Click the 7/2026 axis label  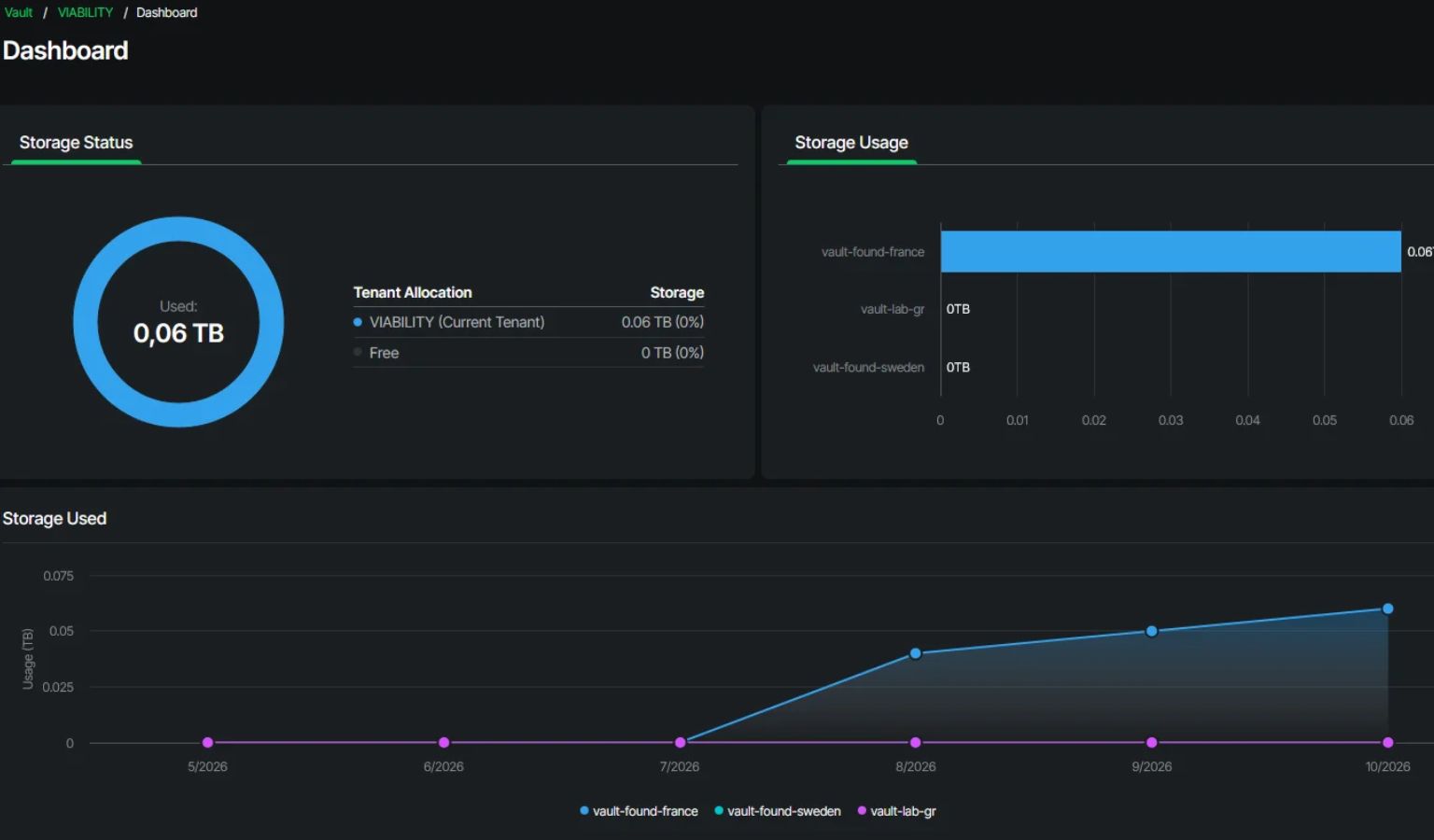[x=680, y=766]
